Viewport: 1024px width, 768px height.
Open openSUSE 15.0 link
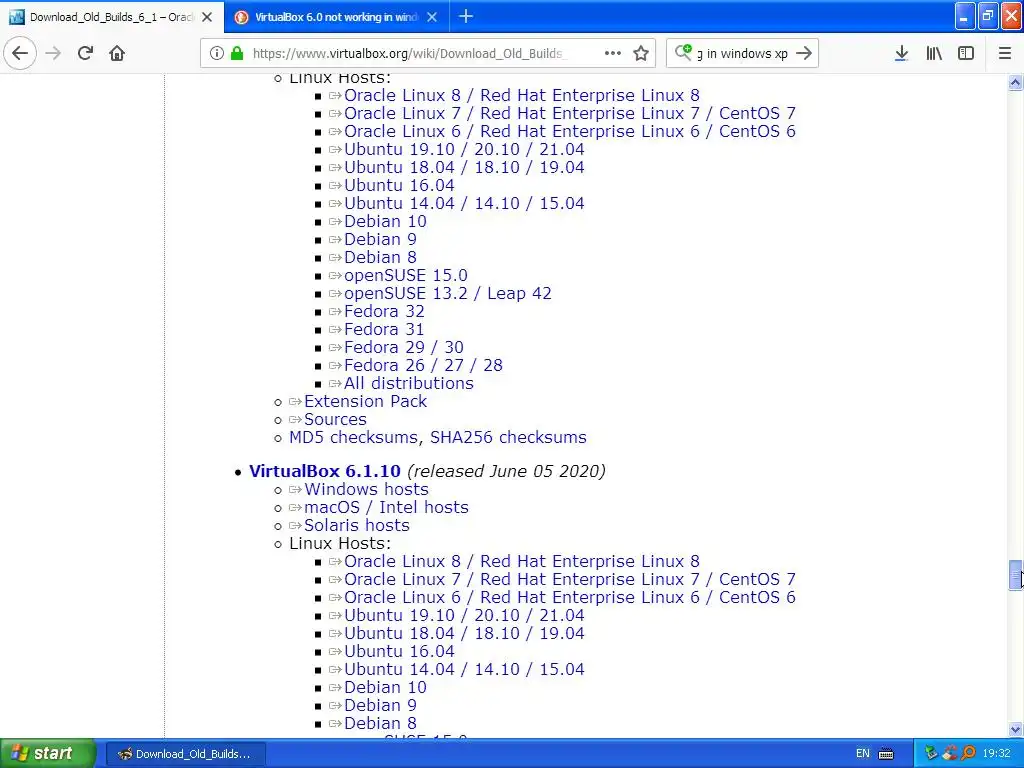[406, 275]
